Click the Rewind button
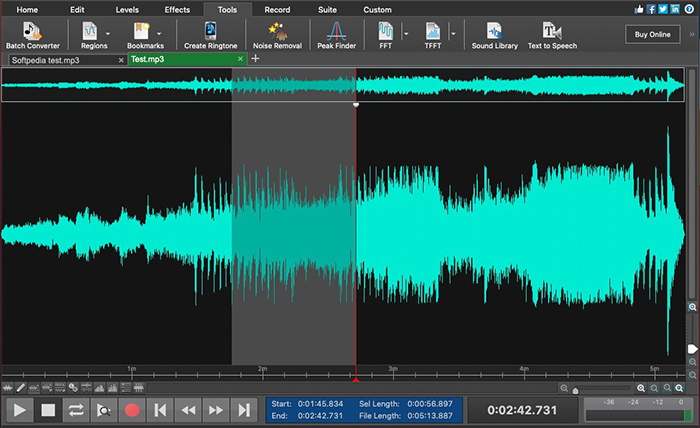The width and height of the screenshot is (700, 428). (188, 410)
